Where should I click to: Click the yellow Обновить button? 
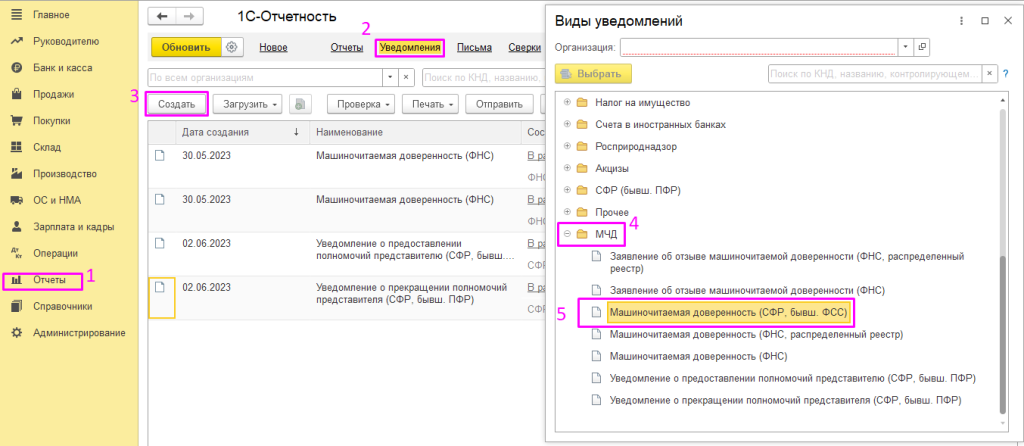point(186,48)
